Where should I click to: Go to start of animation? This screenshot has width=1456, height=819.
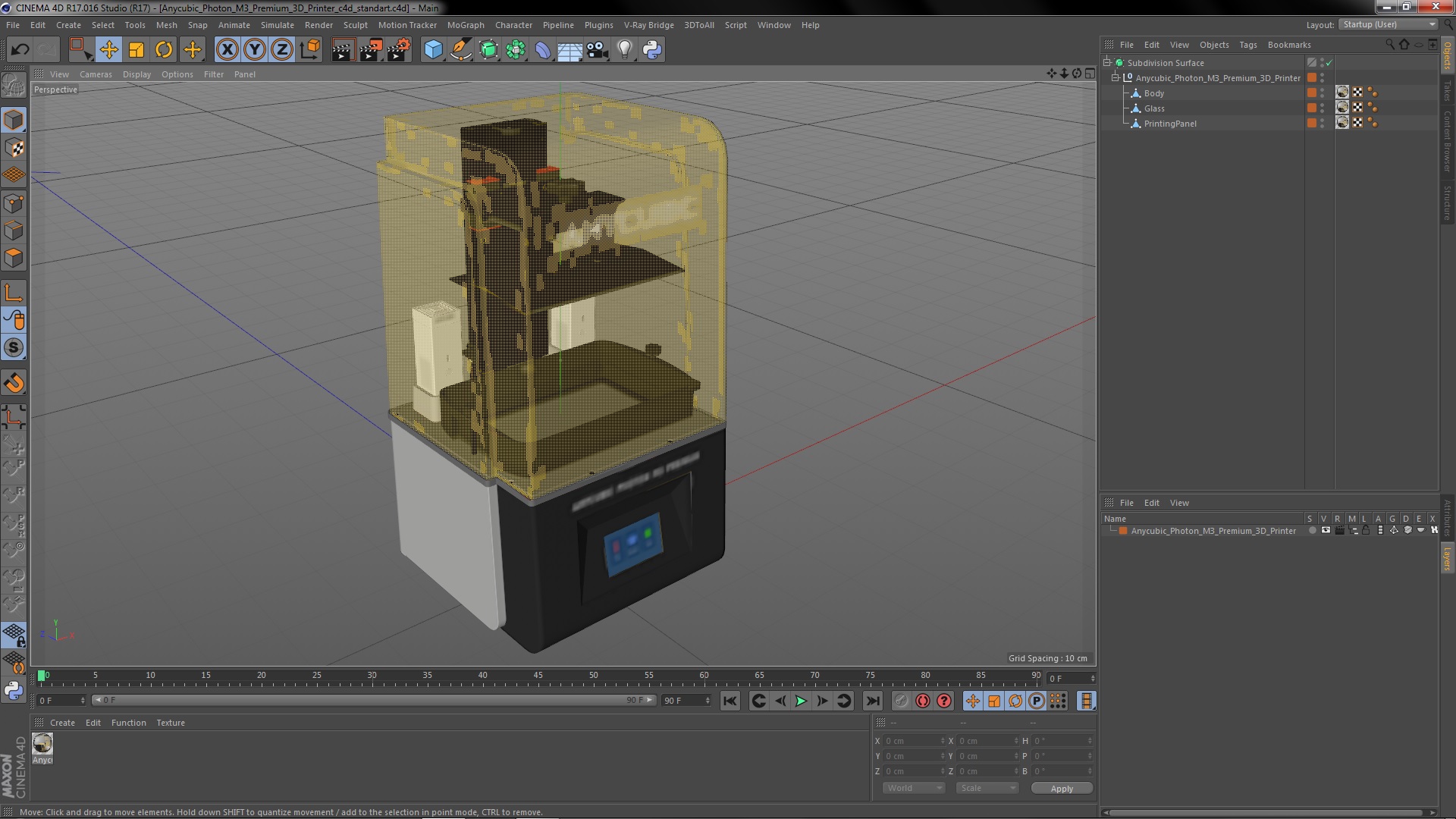(730, 701)
